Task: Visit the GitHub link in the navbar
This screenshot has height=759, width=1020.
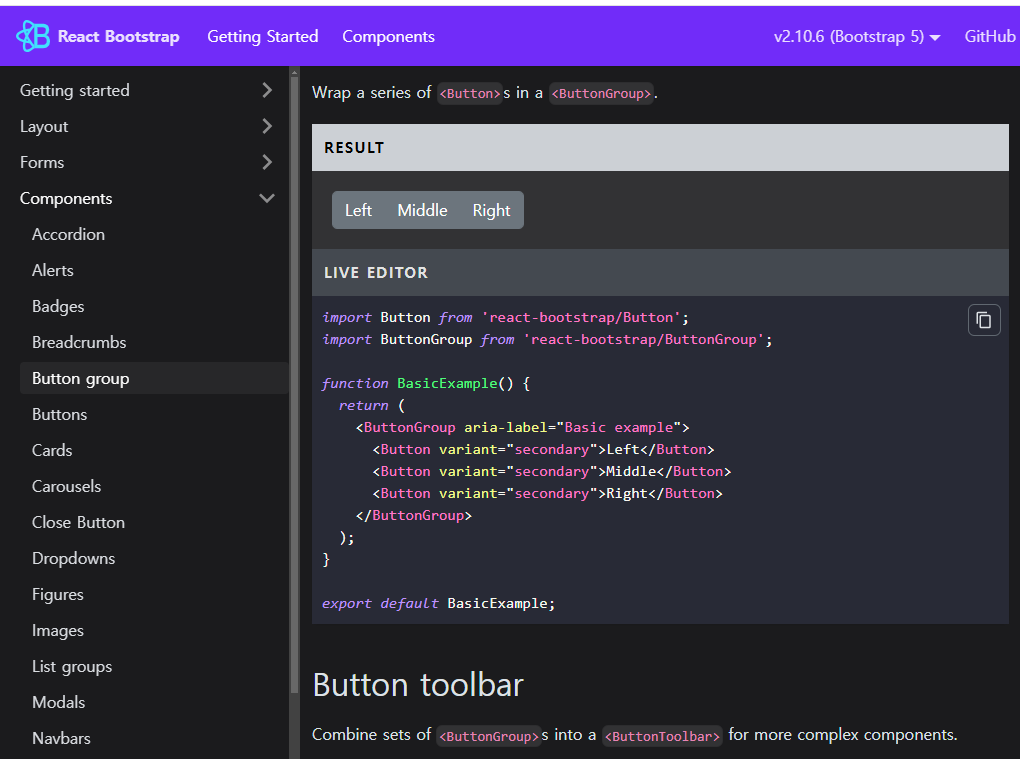Action: (989, 36)
